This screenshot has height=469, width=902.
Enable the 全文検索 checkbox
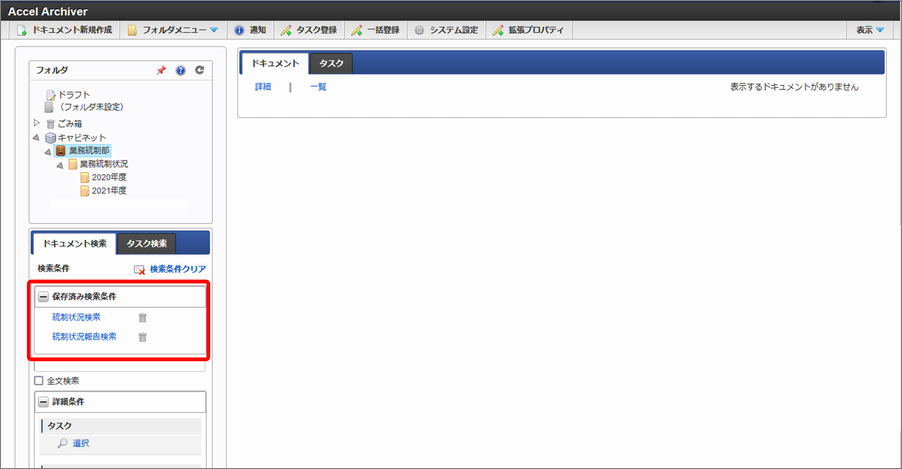tap(39, 380)
